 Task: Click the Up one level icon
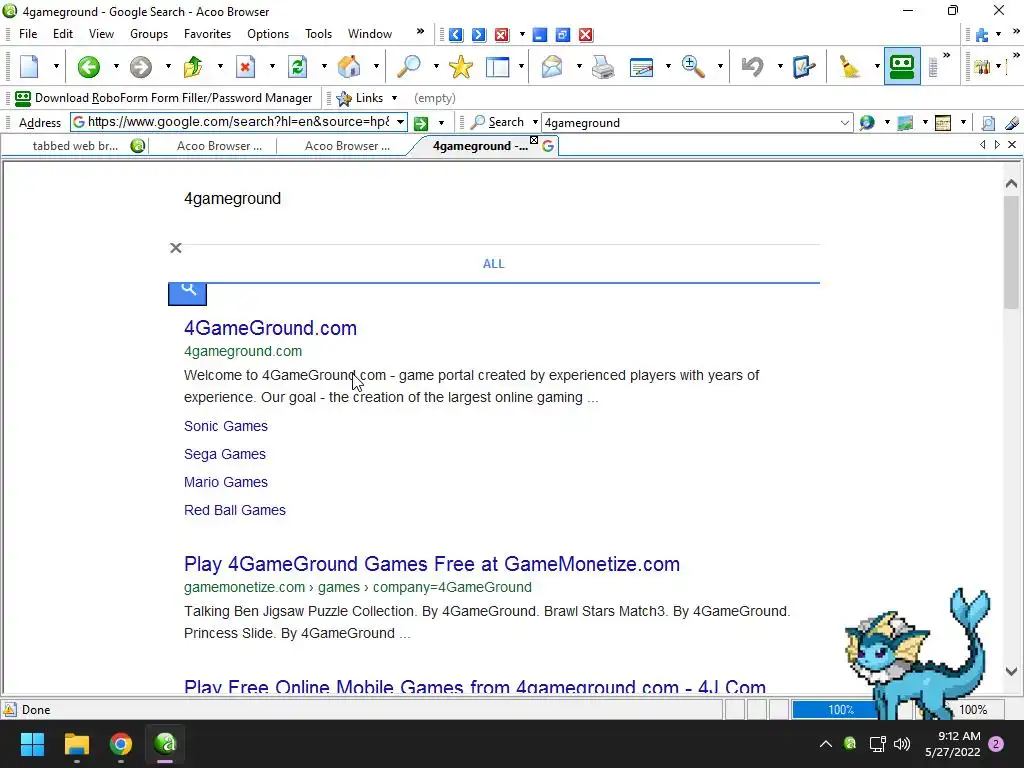pyautogui.click(x=193, y=66)
